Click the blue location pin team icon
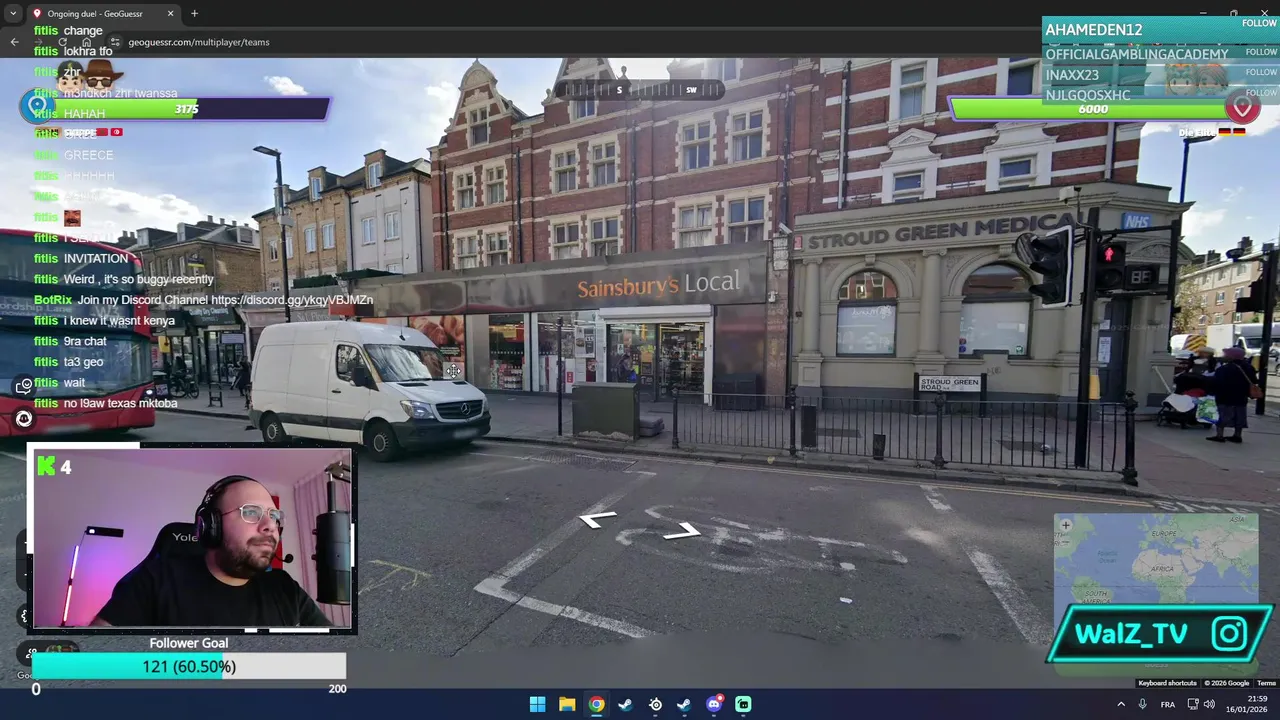This screenshot has height=720, width=1280. (x=37, y=105)
